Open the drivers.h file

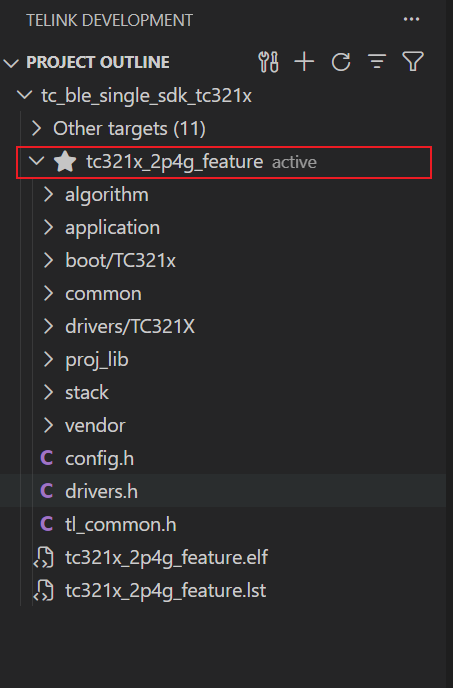pyautogui.click(x=101, y=491)
